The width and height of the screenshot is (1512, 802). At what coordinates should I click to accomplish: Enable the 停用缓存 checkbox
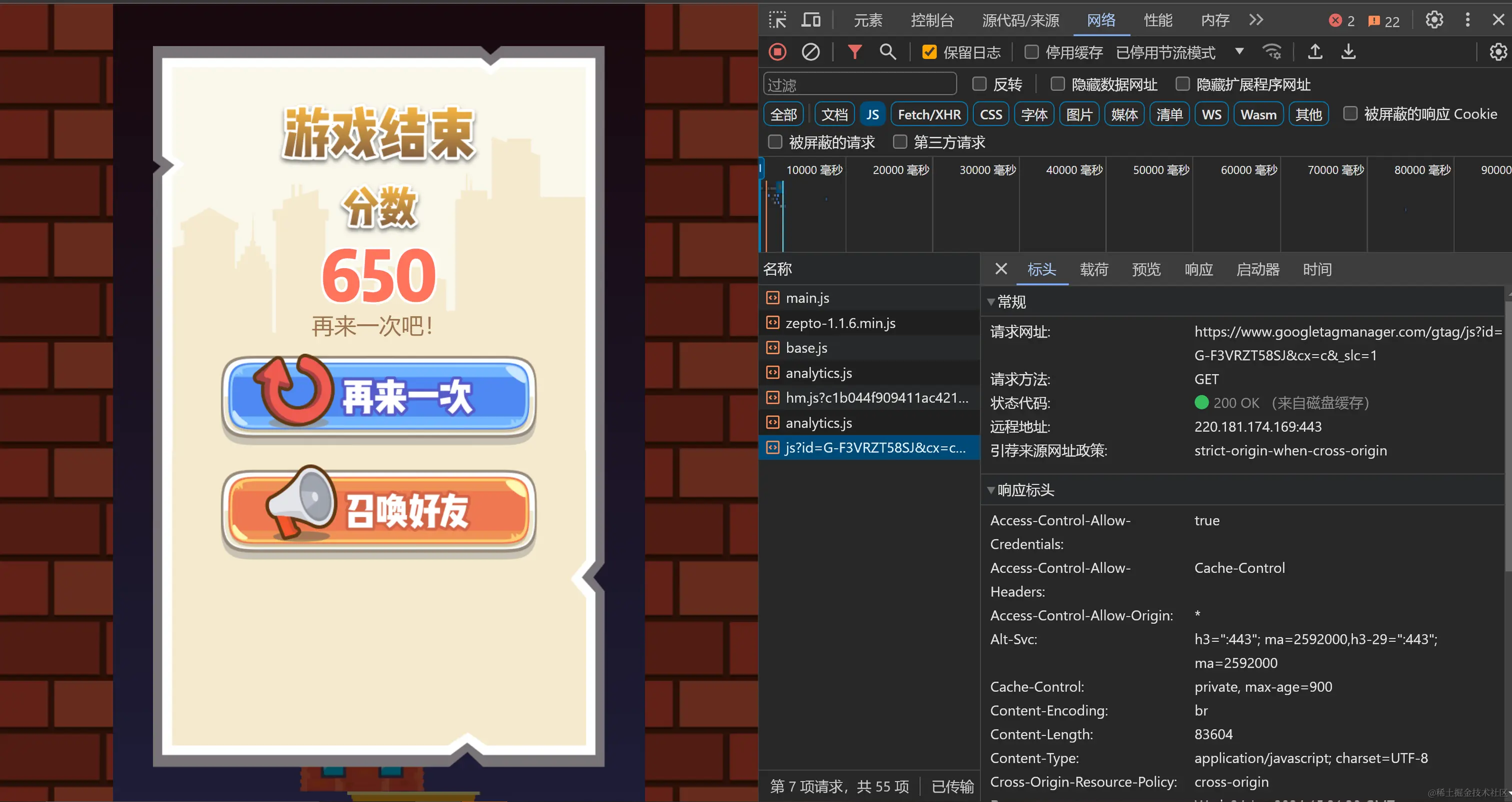tap(1031, 52)
